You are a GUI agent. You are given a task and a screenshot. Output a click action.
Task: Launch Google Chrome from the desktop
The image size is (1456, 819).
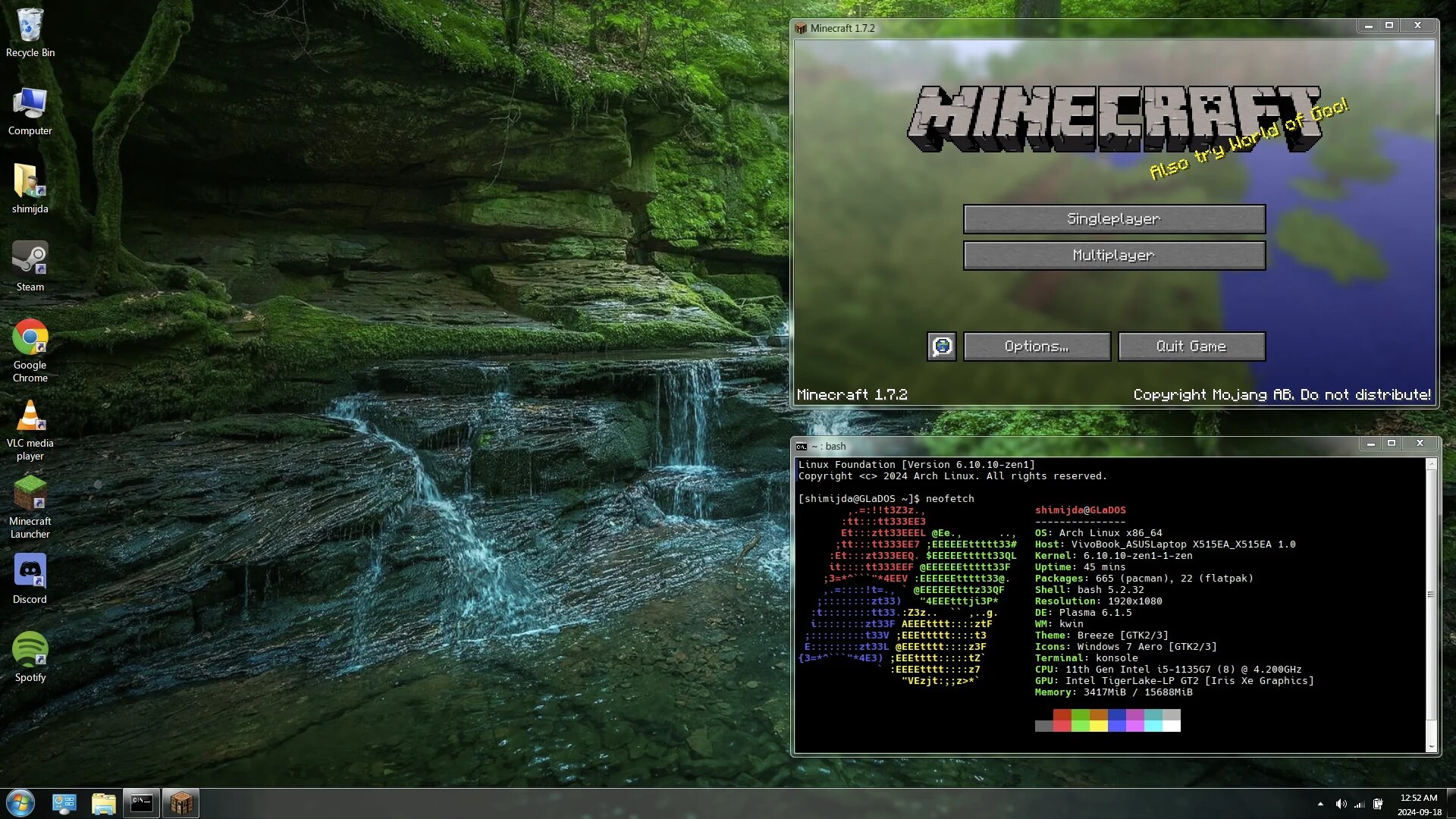coord(30,351)
